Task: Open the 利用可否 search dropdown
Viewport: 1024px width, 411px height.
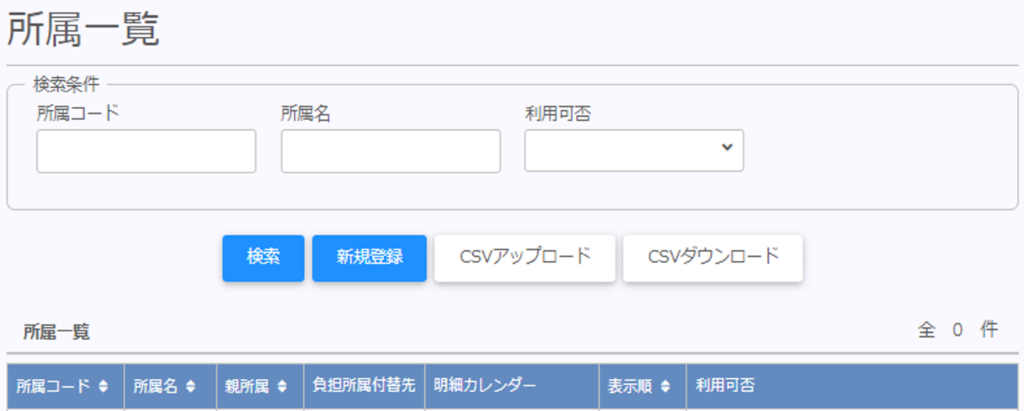Action: 634,150
